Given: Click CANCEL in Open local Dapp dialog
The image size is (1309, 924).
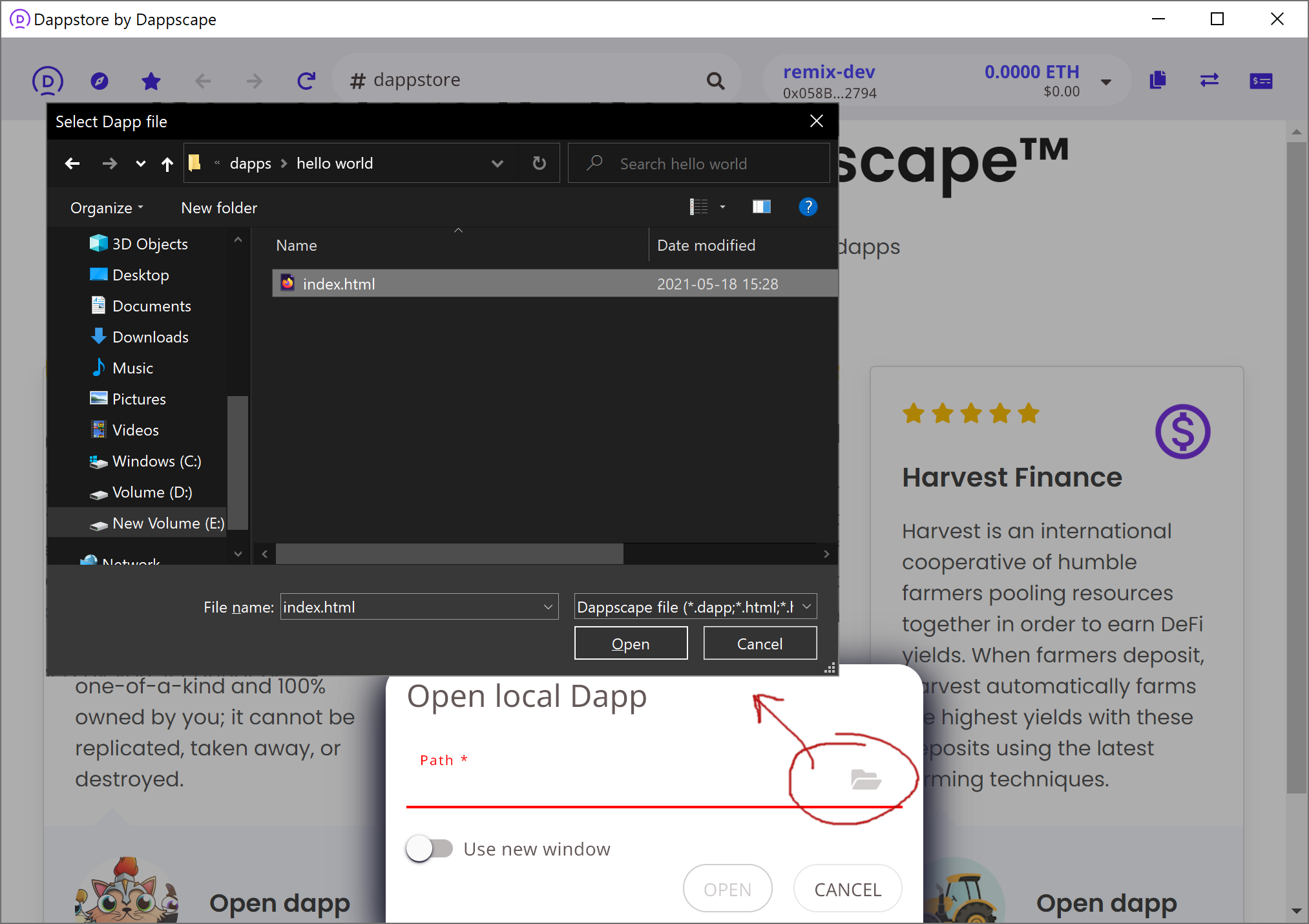Looking at the screenshot, I should tap(848, 889).
